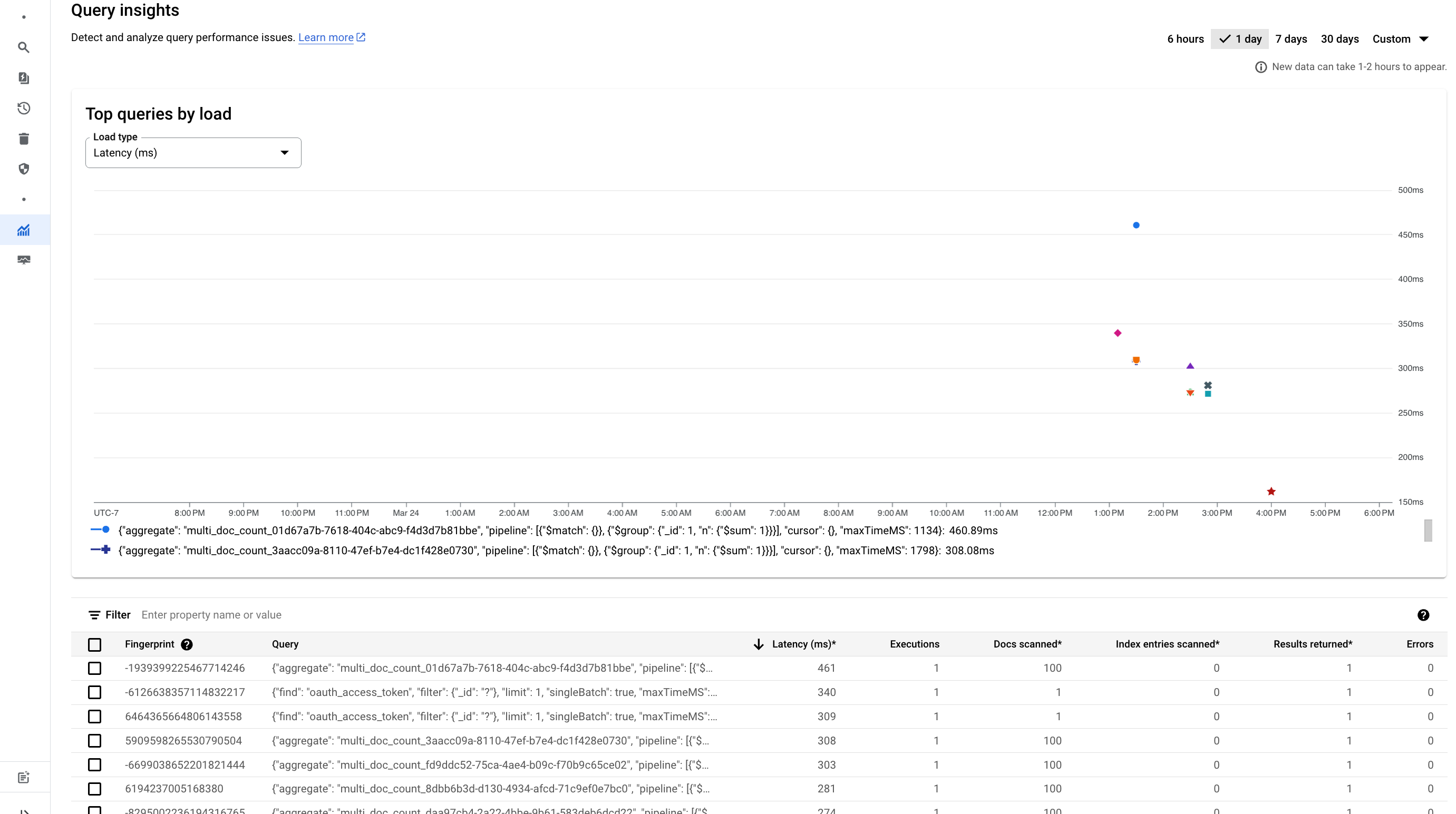1456x814 pixels.
Task: Select the Query insights chart icon
Action: 24,229
